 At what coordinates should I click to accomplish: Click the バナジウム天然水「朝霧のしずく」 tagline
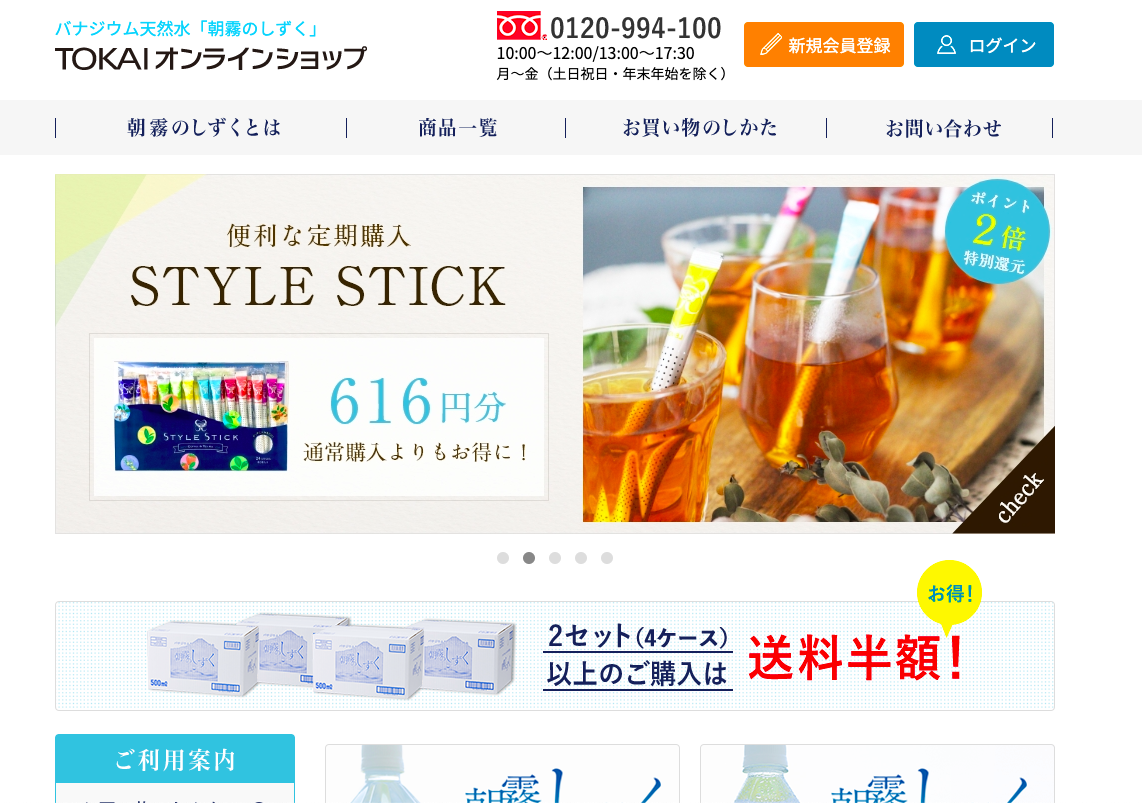[188, 29]
